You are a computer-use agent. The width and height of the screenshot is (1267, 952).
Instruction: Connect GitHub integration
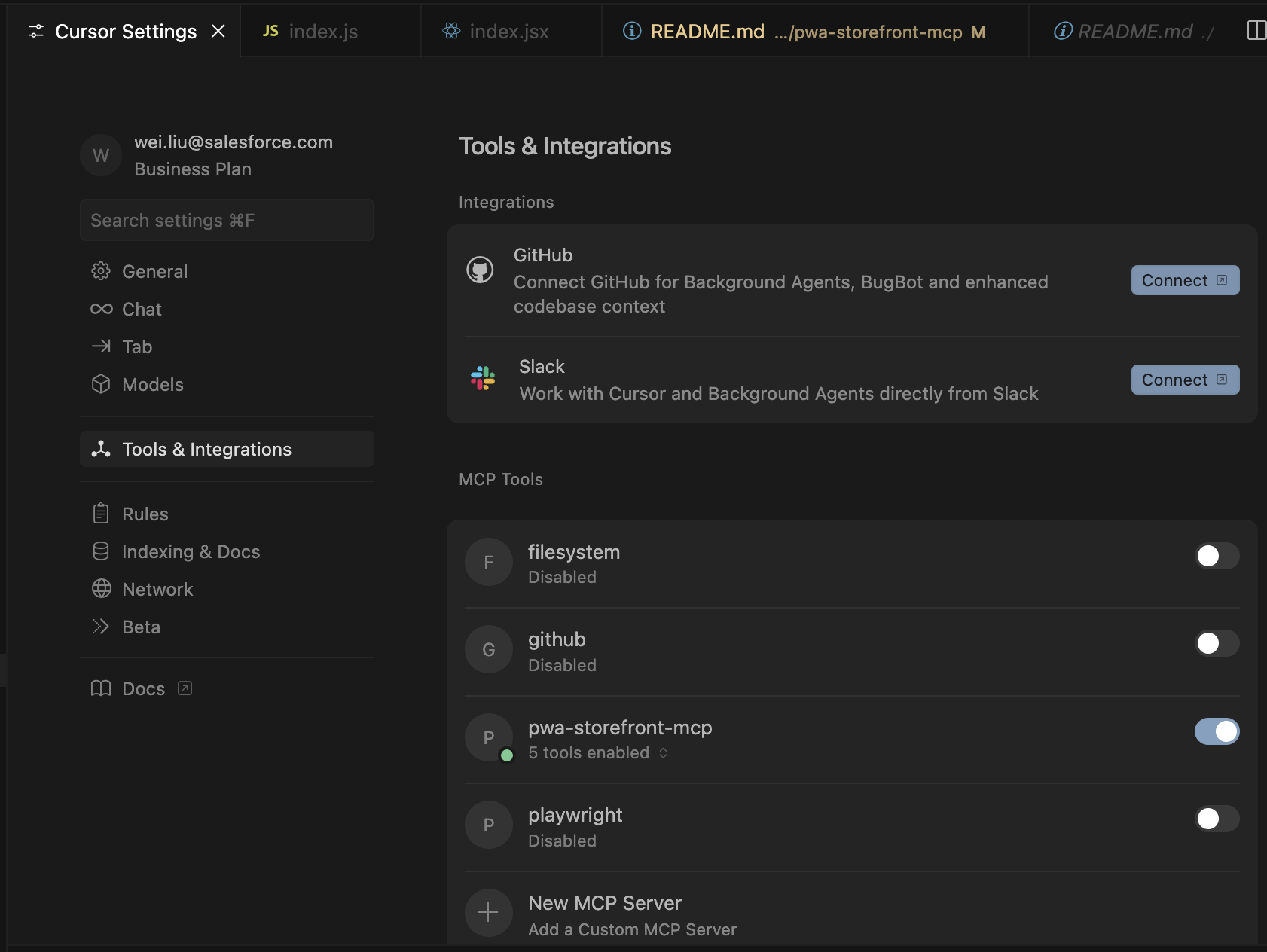pos(1184,280)
